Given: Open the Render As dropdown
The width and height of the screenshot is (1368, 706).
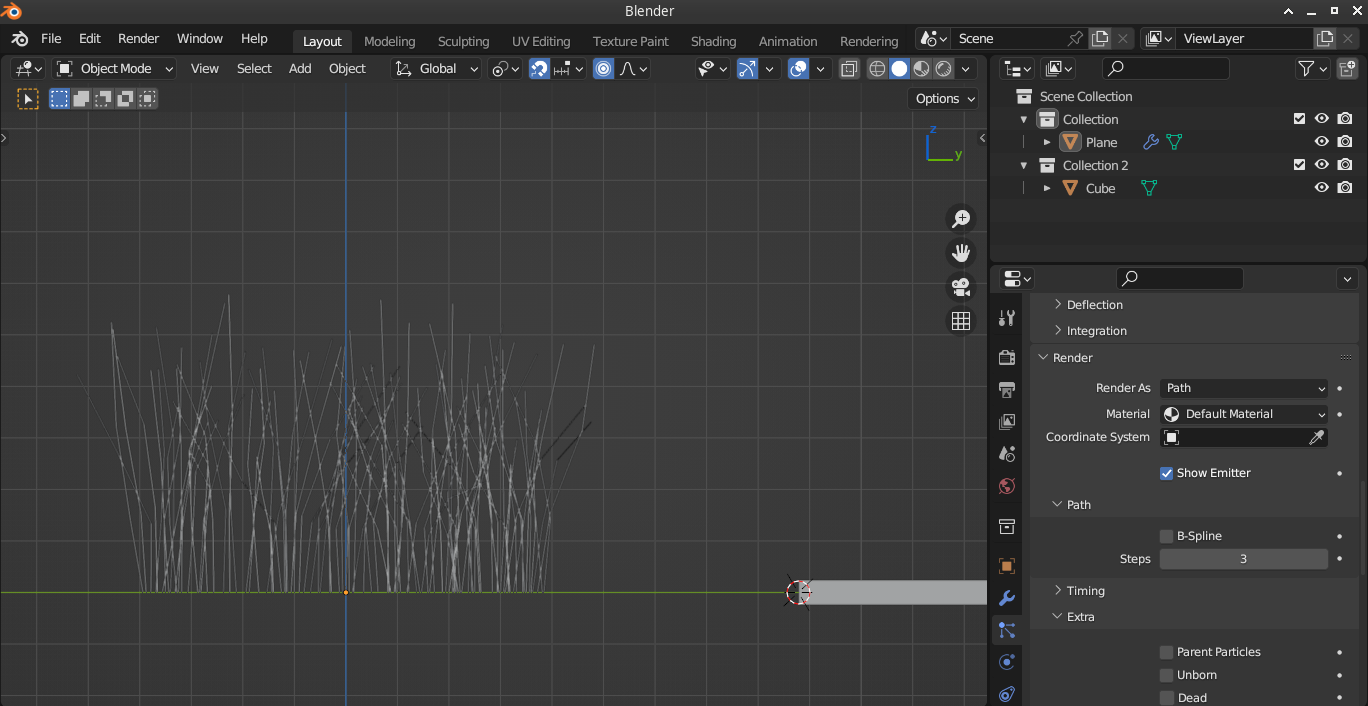Looking at the screenshot, I should [1244, 388].
